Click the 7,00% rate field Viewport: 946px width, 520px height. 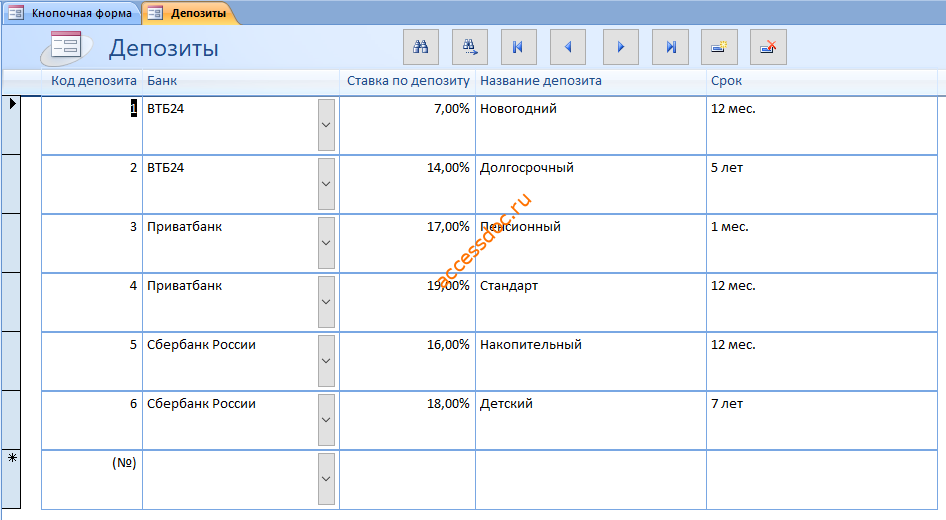tap(407, 125)
